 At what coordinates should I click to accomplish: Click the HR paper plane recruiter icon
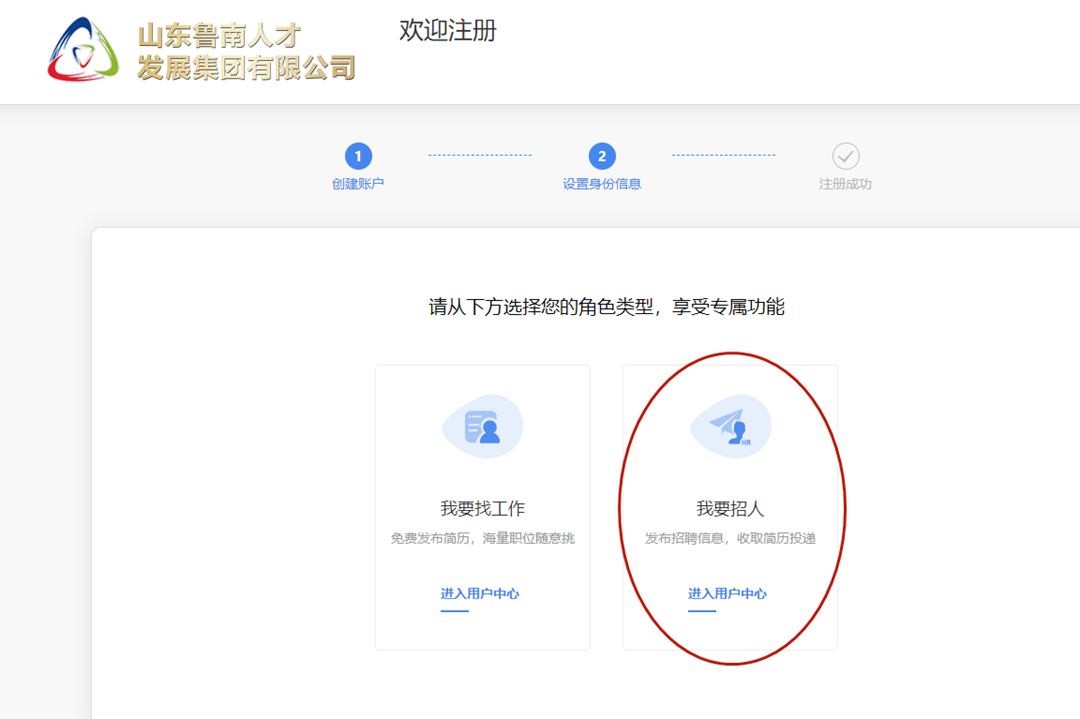(x=730, y=426)
